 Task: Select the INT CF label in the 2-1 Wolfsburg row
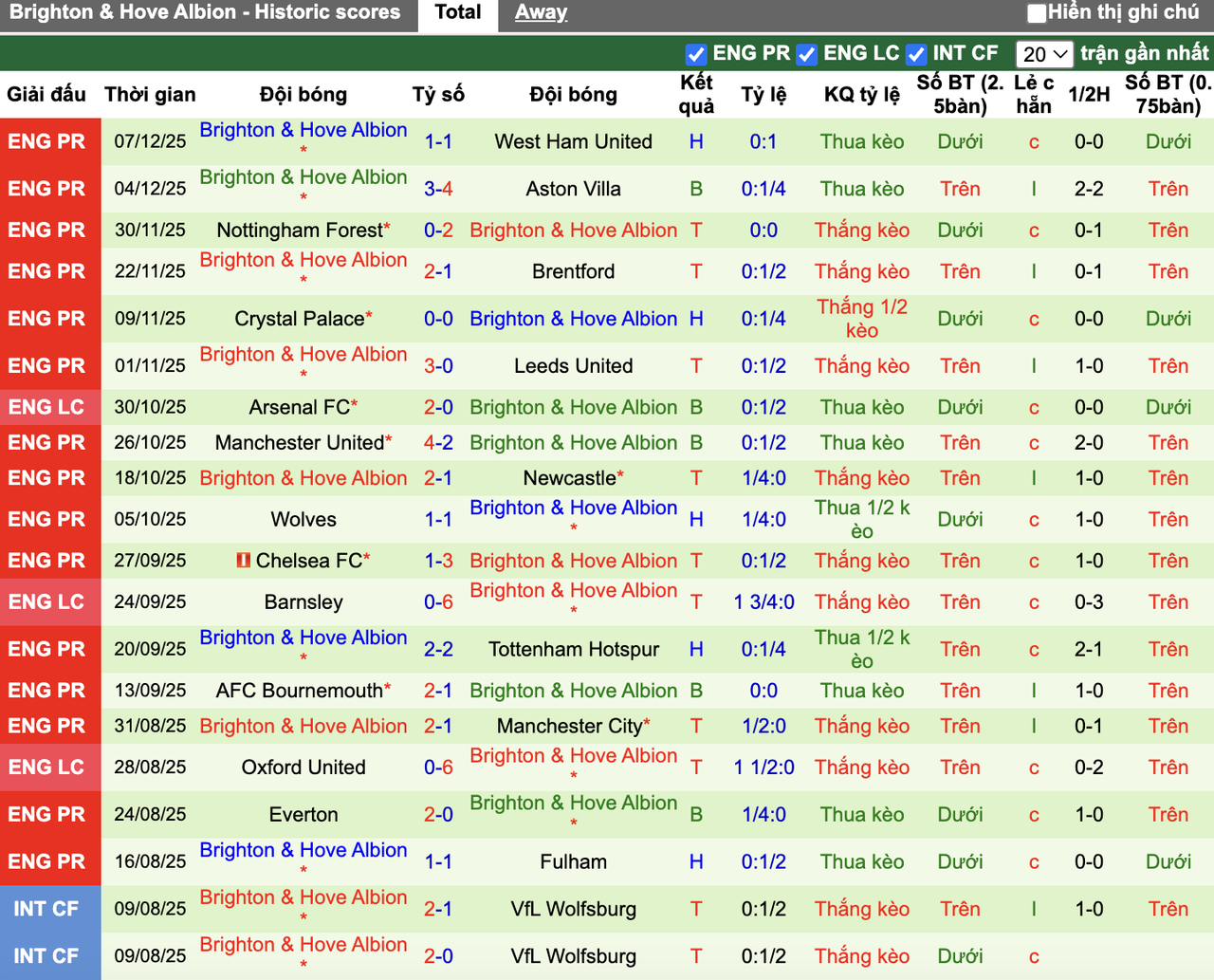[46, 909]
